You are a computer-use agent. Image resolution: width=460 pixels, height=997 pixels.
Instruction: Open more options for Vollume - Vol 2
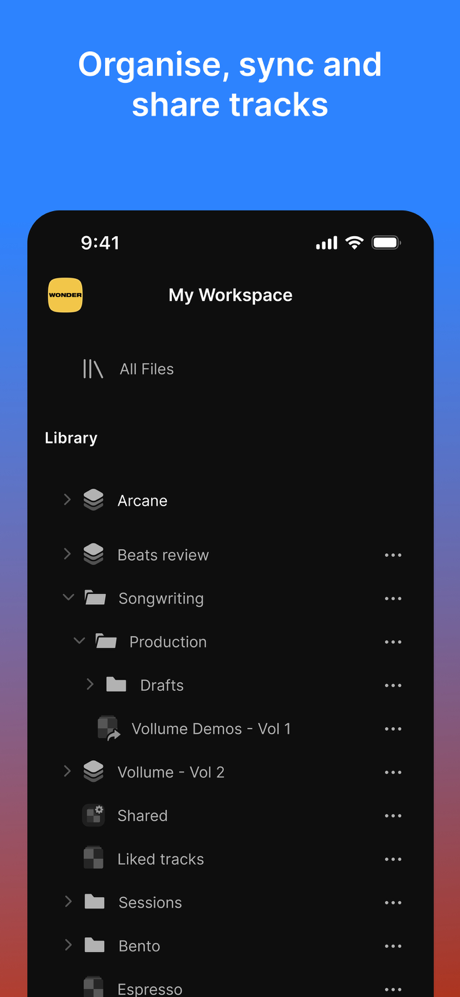(x=393, y=773)
